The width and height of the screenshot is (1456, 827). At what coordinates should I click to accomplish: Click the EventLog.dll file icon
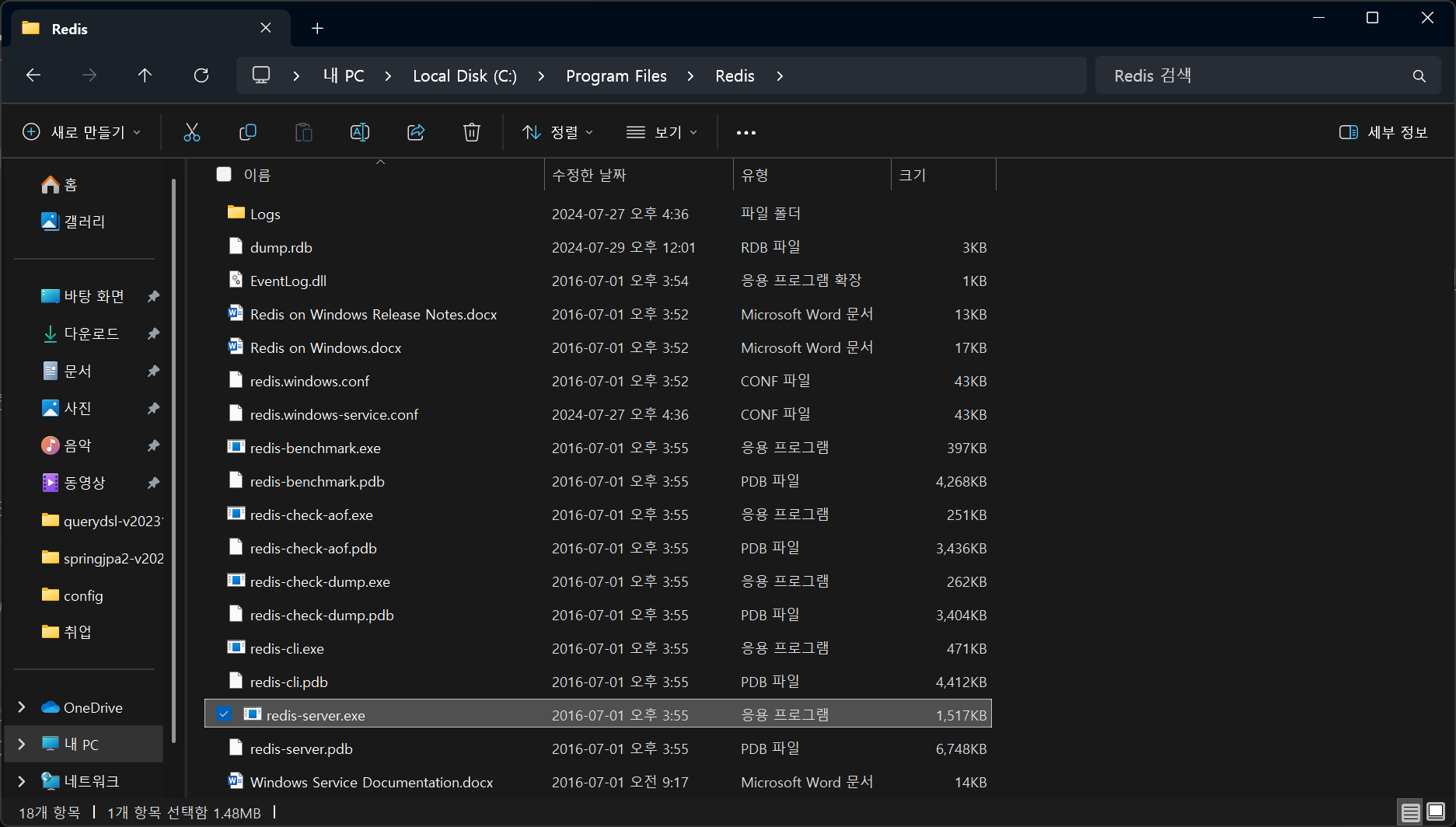tap(236, 279)
